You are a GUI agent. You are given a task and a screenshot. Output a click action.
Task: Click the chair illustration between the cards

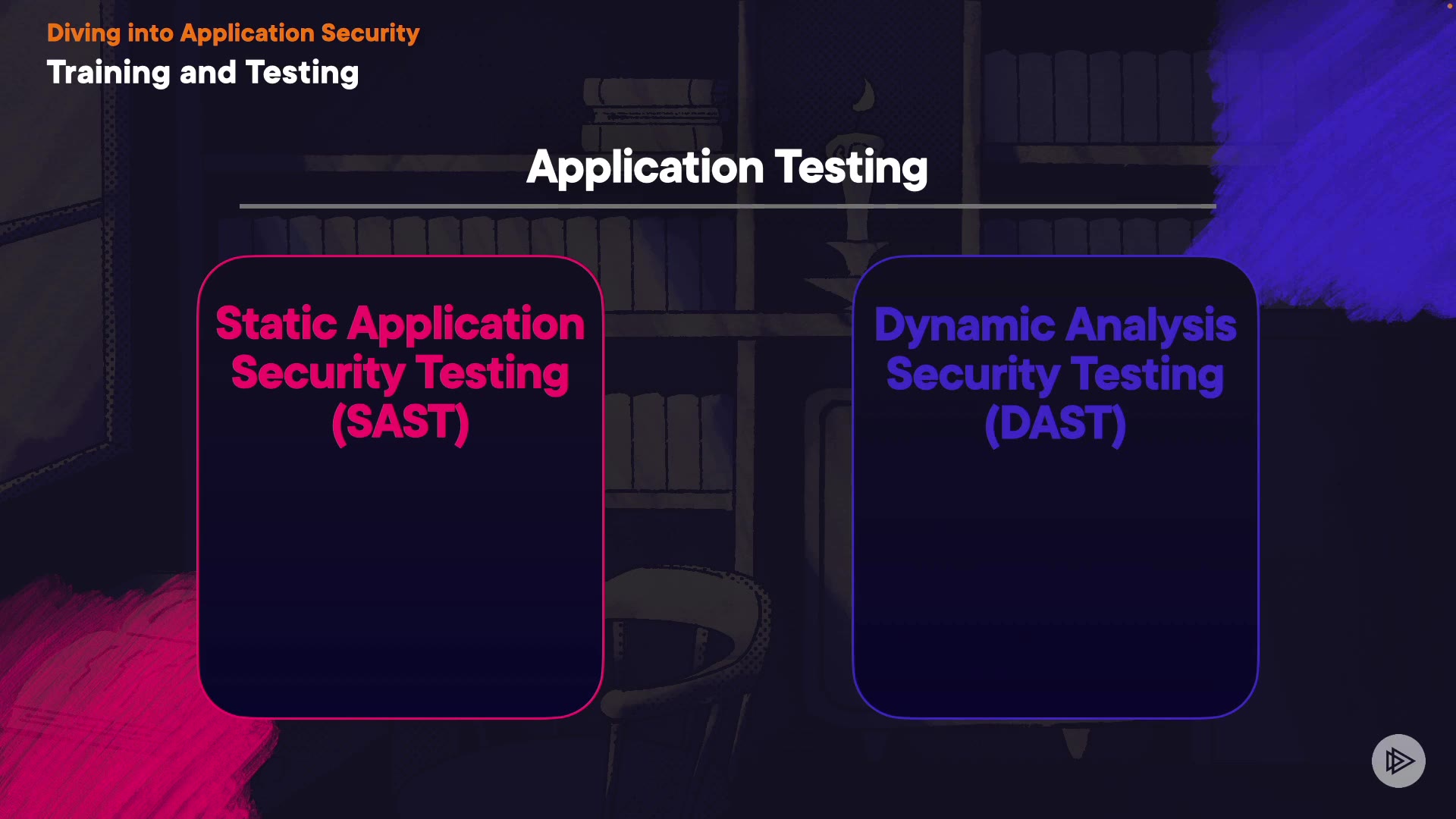pos(682,645)
